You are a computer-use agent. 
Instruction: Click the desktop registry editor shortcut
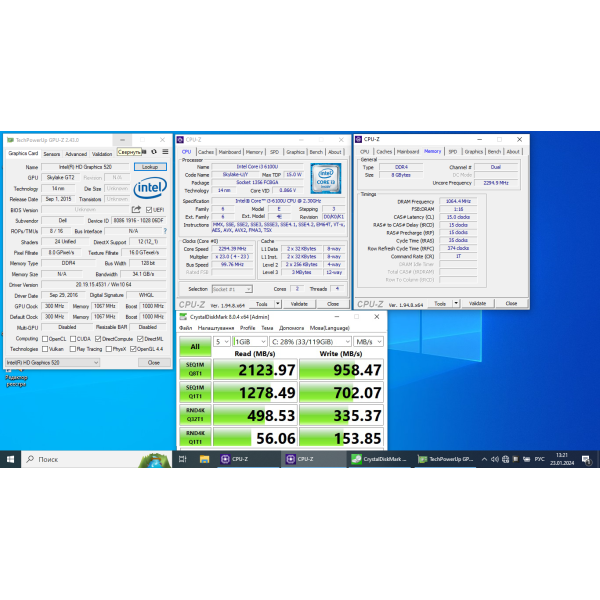16,379
